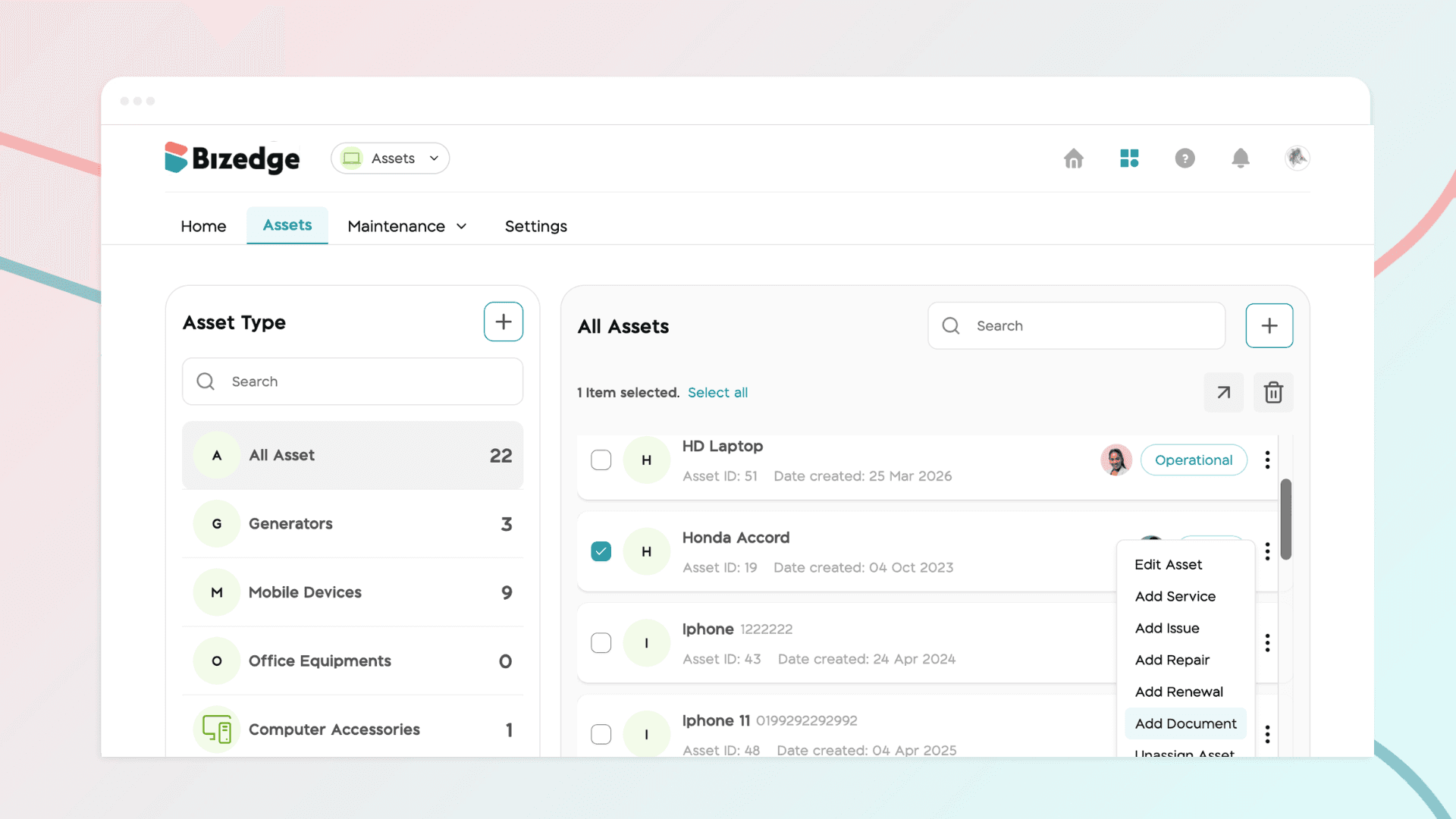Click the Select all link
Screen dimensions: 1456x819
717,393
